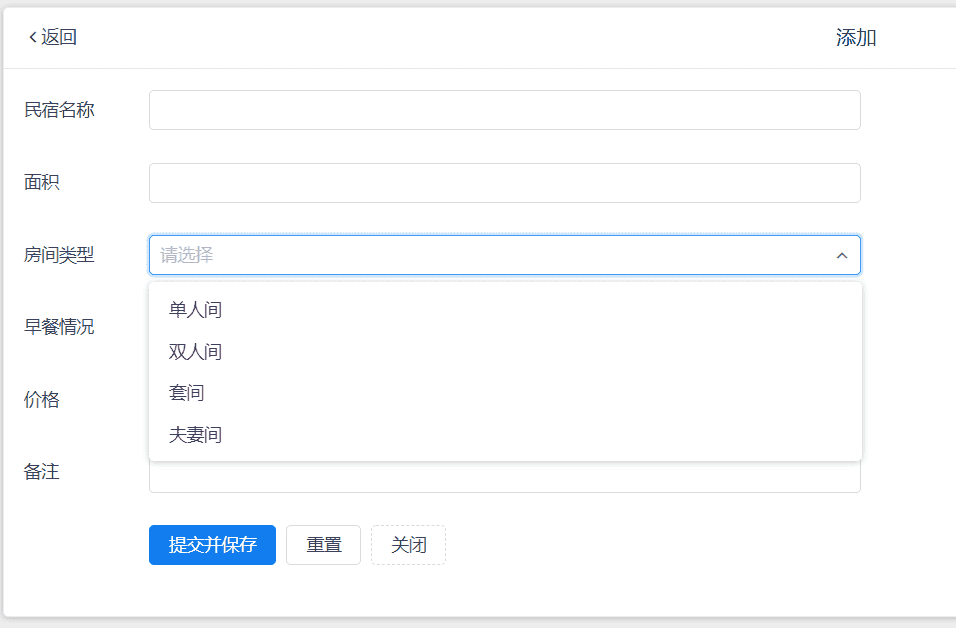957x629 pixels.
Task: Go back via the 返回 link
Action: click(59, 38)
